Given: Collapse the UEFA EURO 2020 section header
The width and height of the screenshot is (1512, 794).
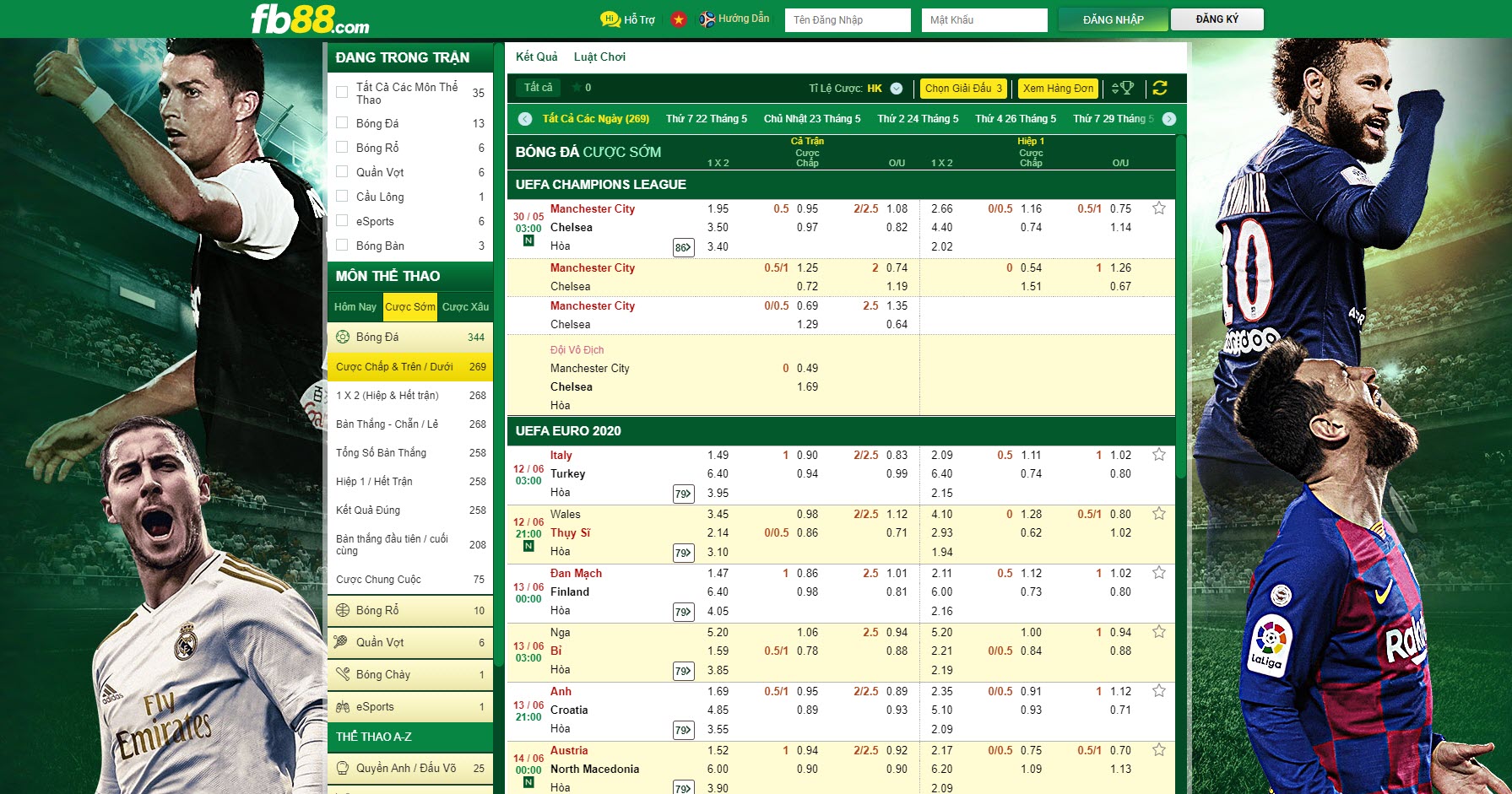Looking at the screenshot, I should pos(841,430).
